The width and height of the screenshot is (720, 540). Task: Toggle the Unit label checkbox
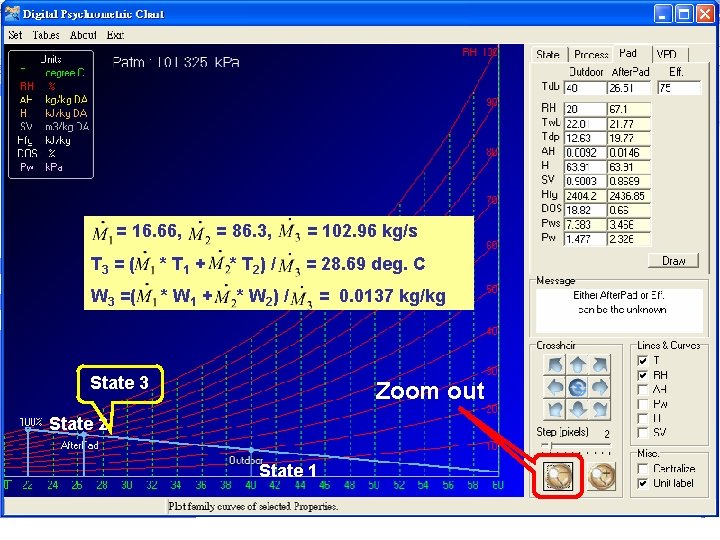coord(643,484)
